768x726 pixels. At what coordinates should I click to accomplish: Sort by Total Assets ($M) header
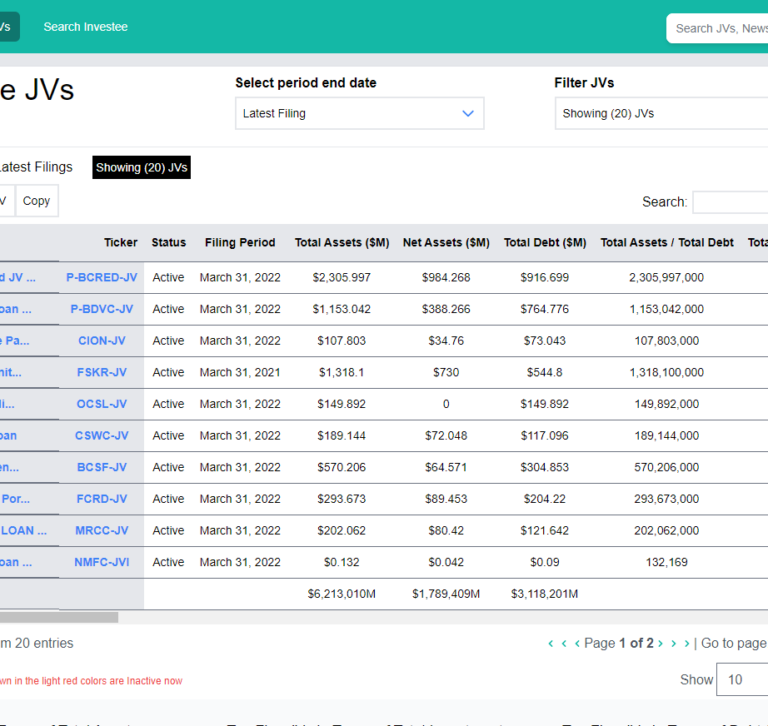pos(342,242)
